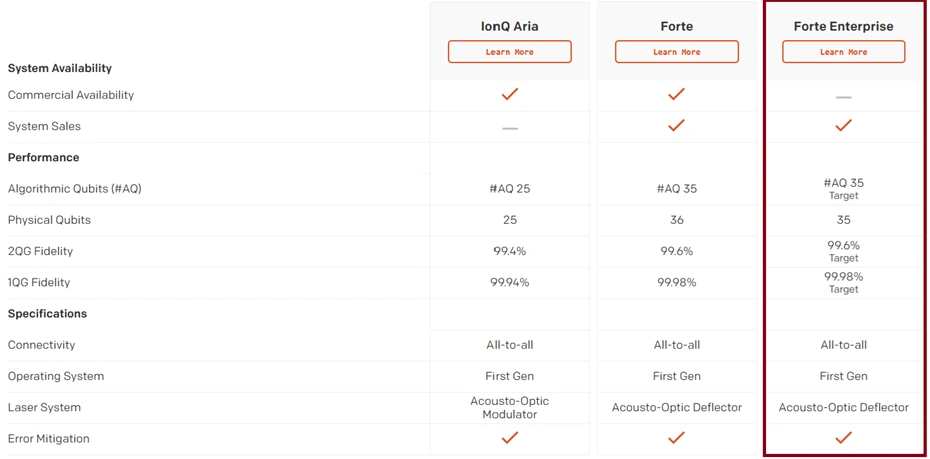Open Learn More for the Forte system
This screenshot has height=459, width=930.
click(x=676, y=52)
